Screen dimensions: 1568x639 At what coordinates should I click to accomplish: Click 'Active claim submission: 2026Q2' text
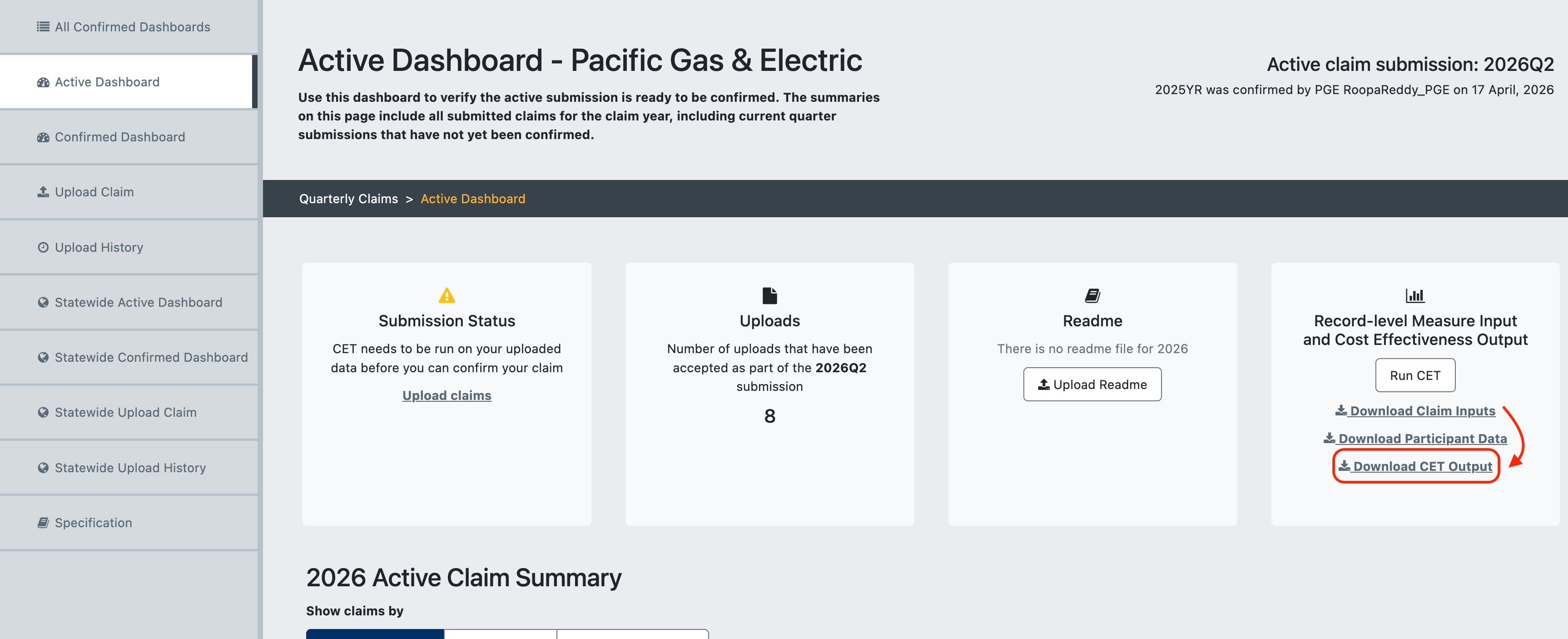pyautogui.click(x=1410, y=64)
